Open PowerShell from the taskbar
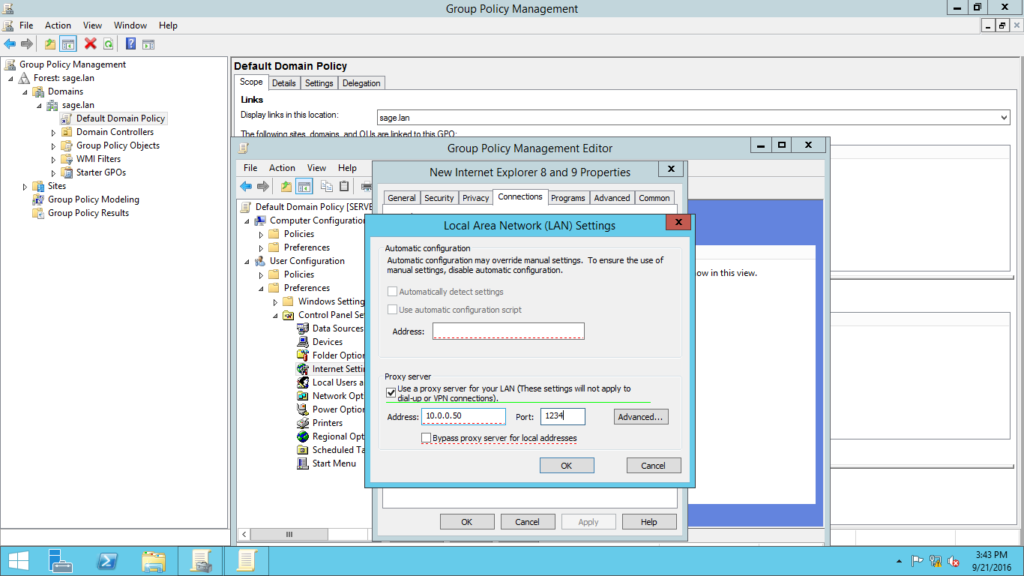 tap(105, 559)
